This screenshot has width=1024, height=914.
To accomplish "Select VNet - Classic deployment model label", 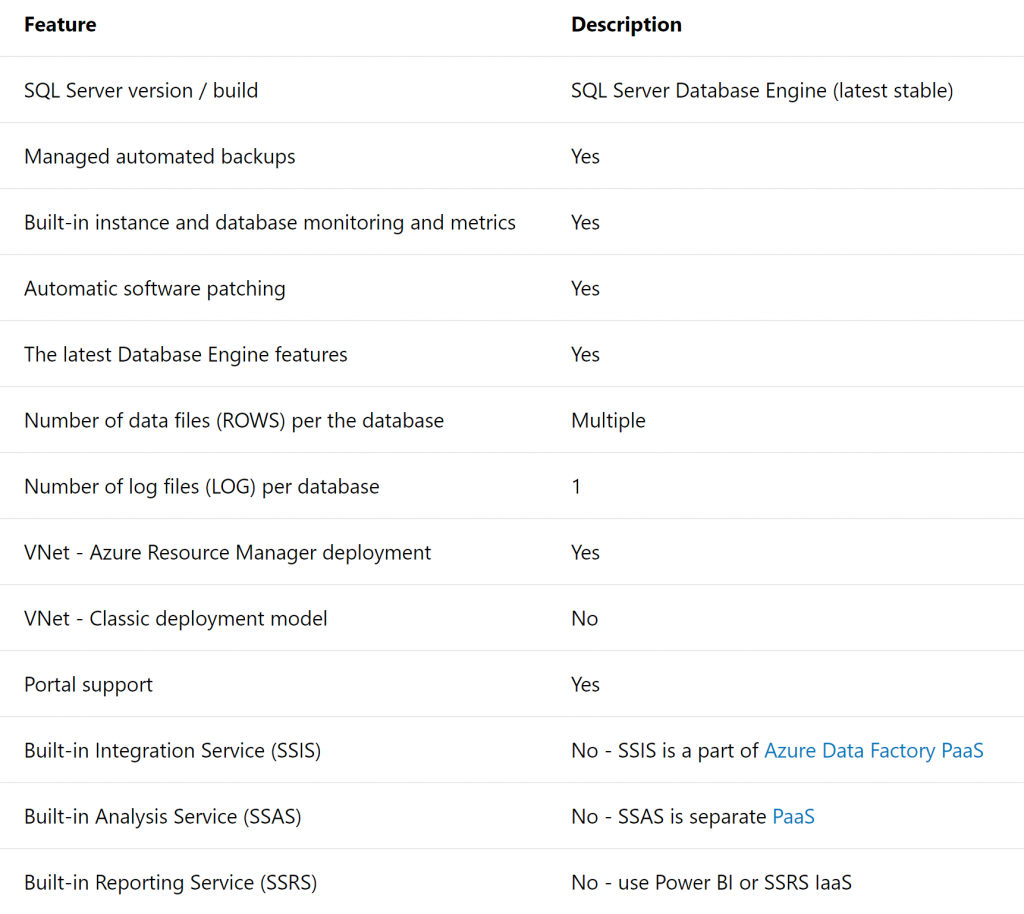I will click(175, 618).
